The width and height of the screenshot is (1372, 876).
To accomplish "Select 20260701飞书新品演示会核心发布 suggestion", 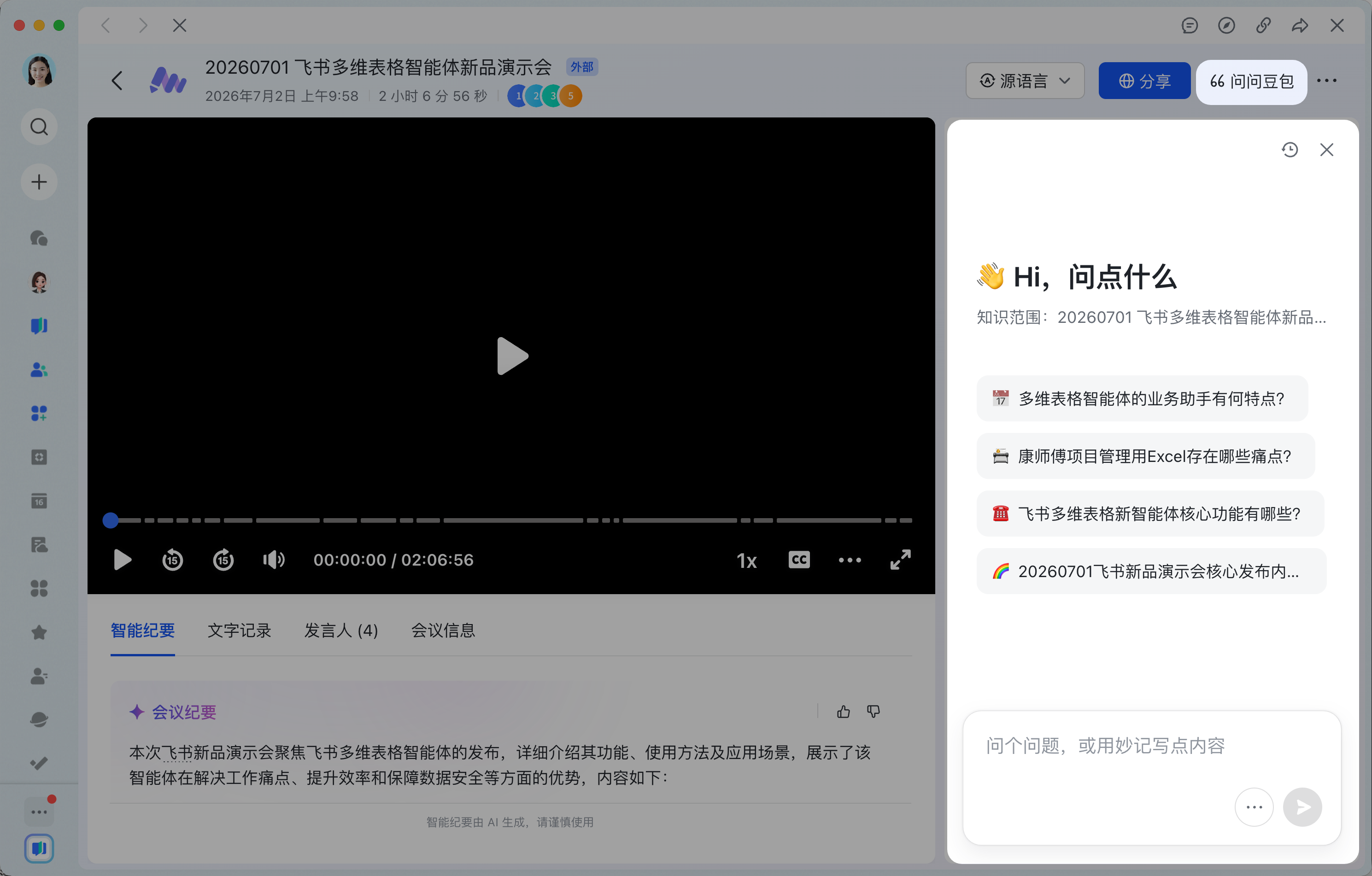I will pyautogui.click(x=1151, y=571).
